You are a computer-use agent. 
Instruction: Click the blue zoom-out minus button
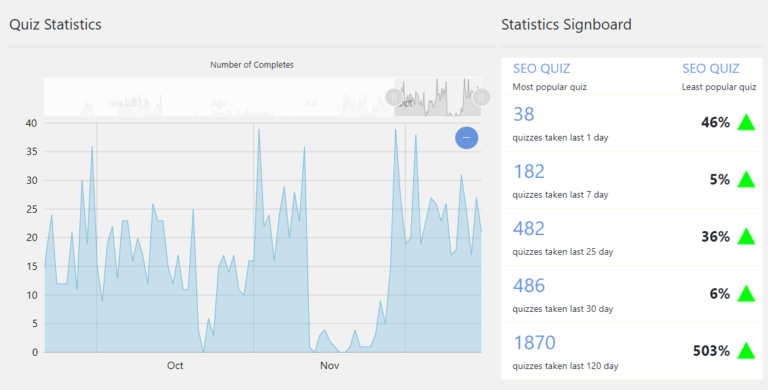pyautogui.click(x=466, y=138)
